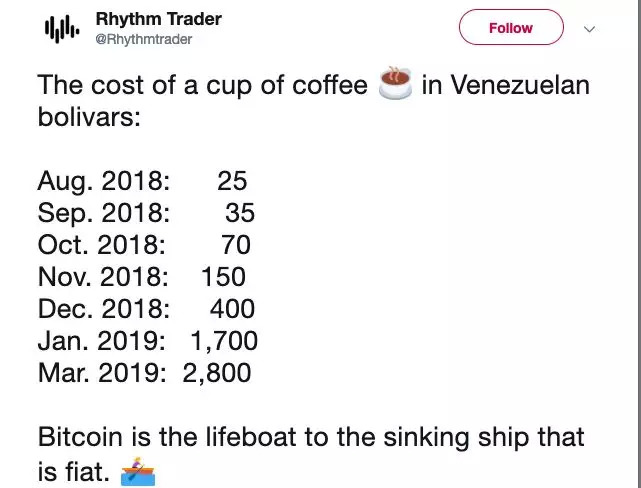Image resolution: width=641 pixels, height=488 pixels.
Task: Click the 'Aug. 2018:' date label
Action: 104,182
